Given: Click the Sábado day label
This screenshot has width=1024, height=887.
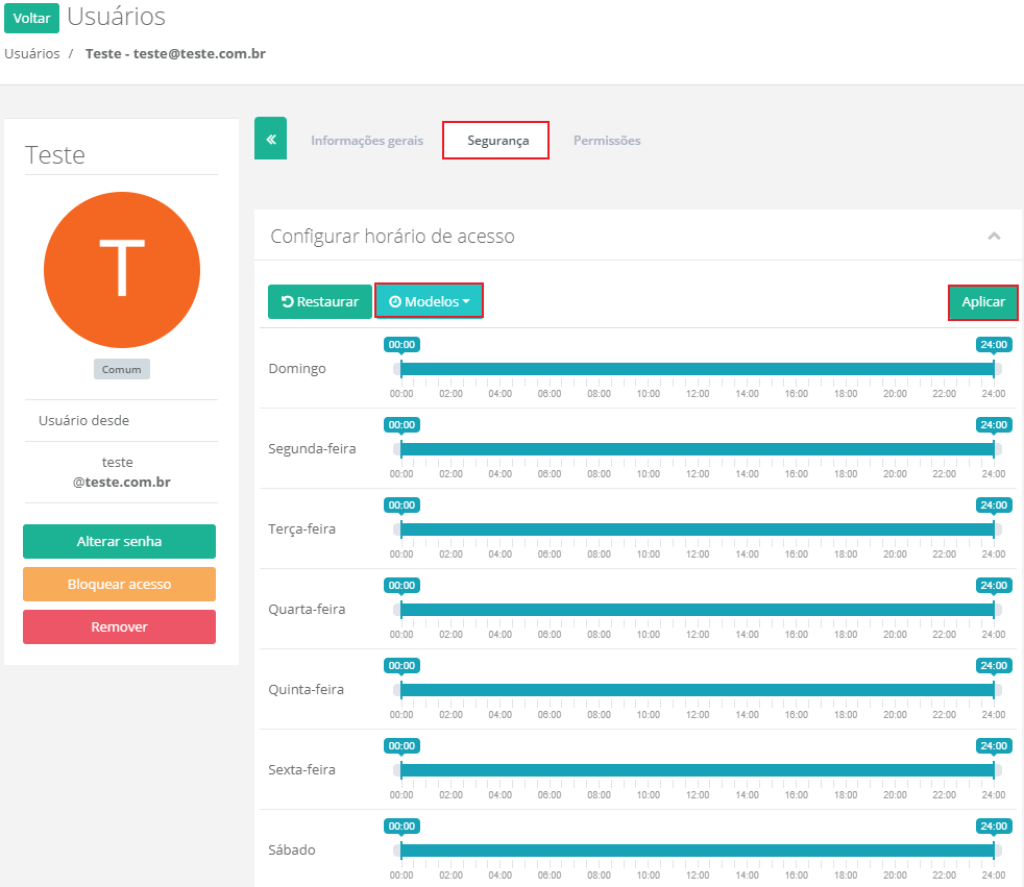Looking at the screenshot, I should coord(292,850).
